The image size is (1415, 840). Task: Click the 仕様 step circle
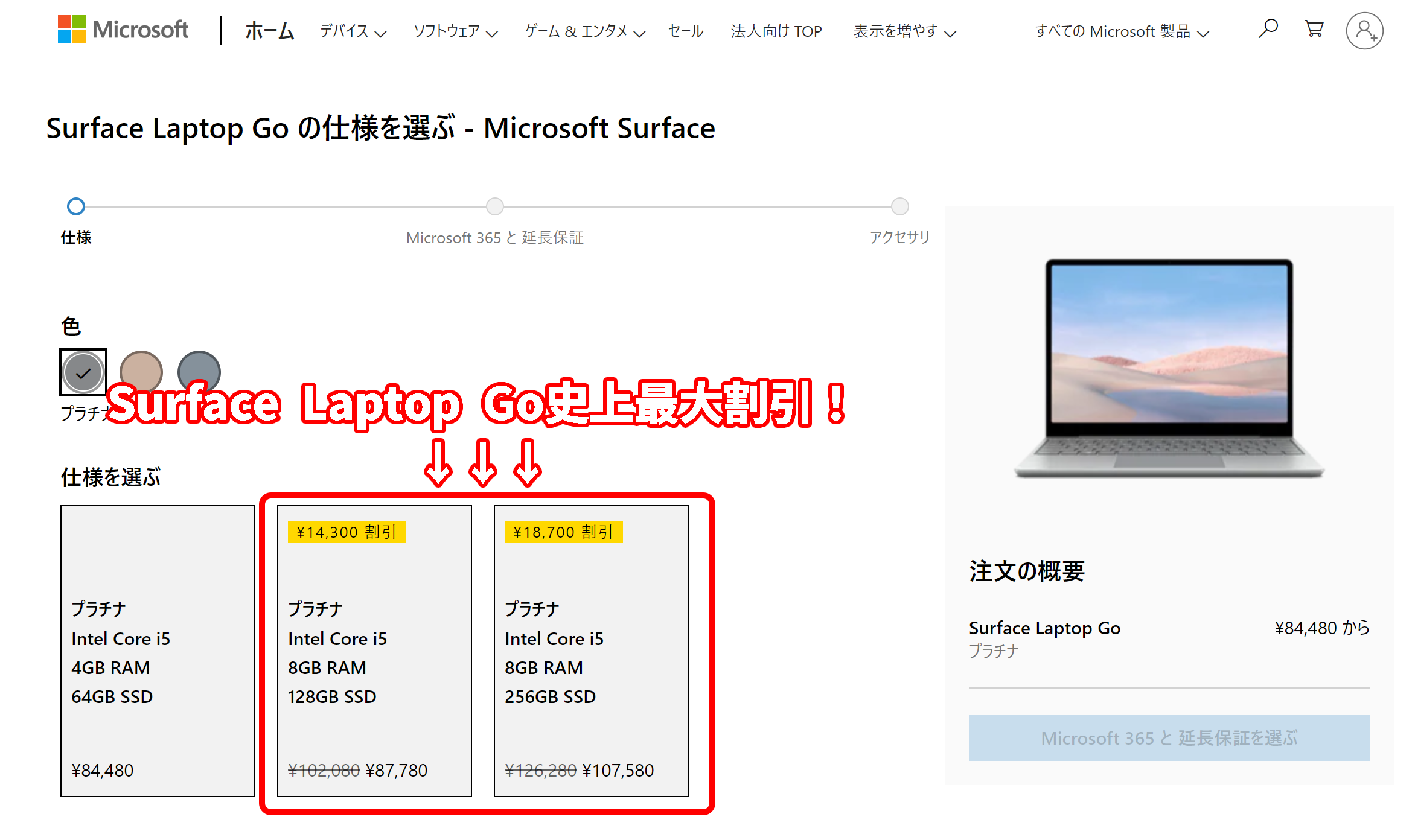pyautogui.click(x=76, y=206)
